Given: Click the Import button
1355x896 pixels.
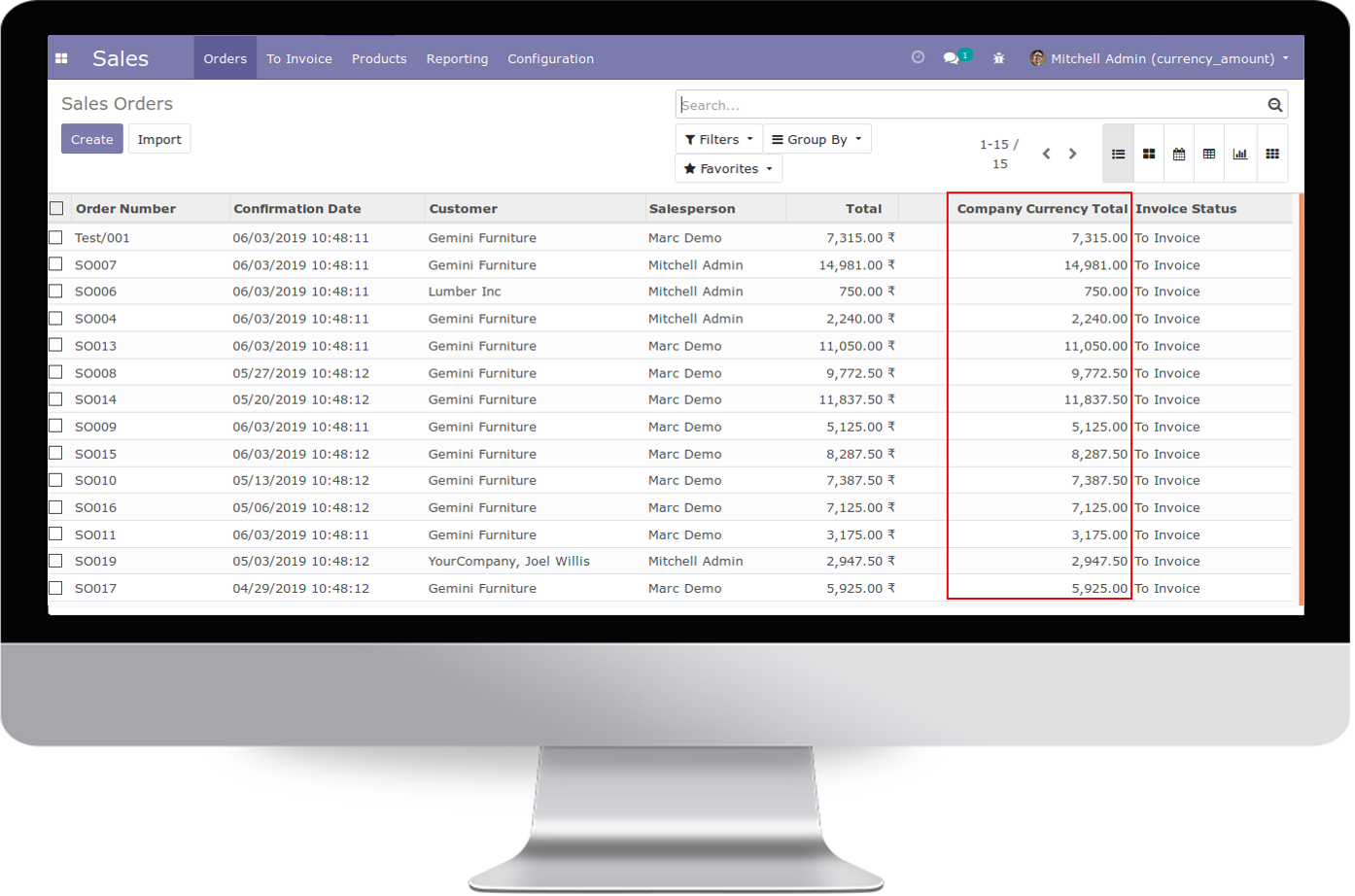Looking at the screenshot, I should (x=159, y=139).
